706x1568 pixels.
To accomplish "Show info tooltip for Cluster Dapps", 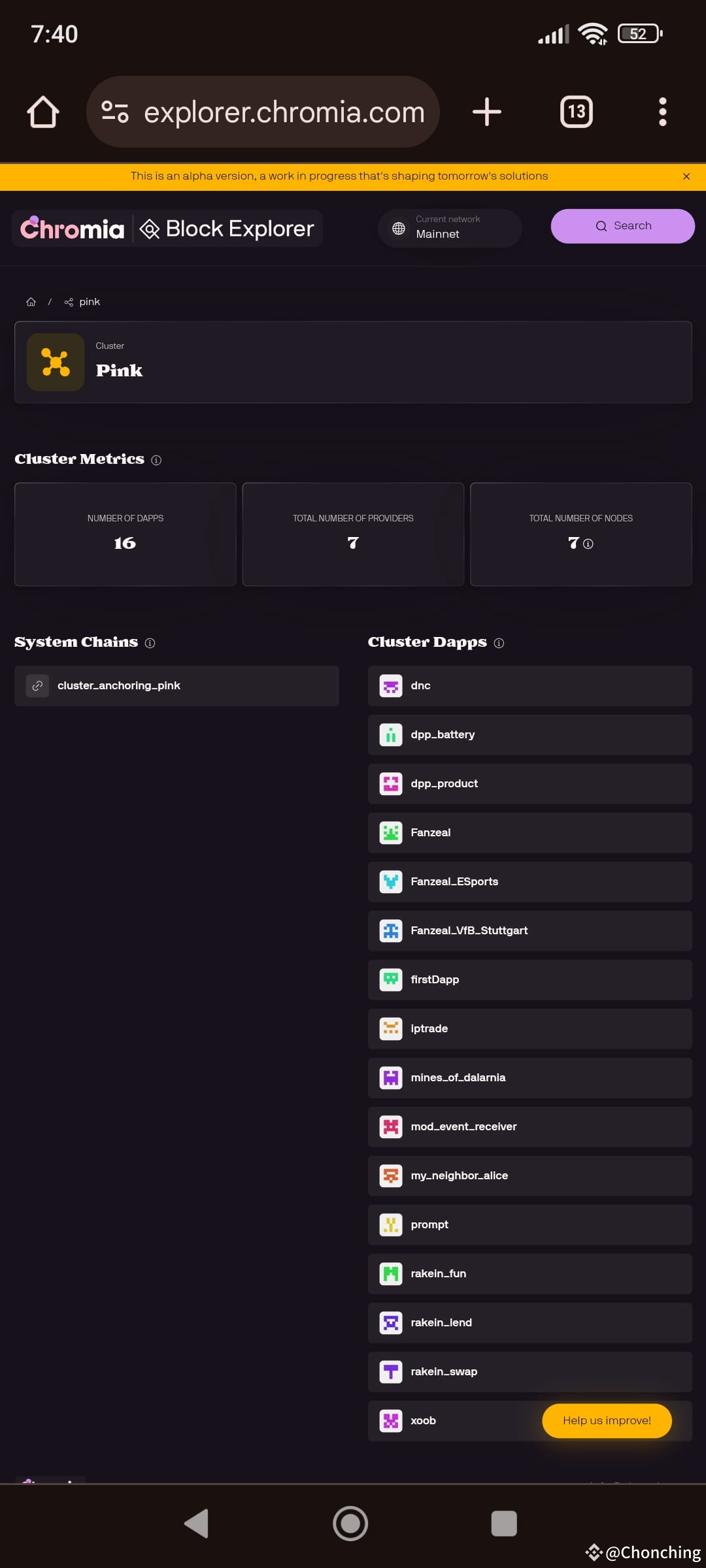I will [x=499, y=643].
